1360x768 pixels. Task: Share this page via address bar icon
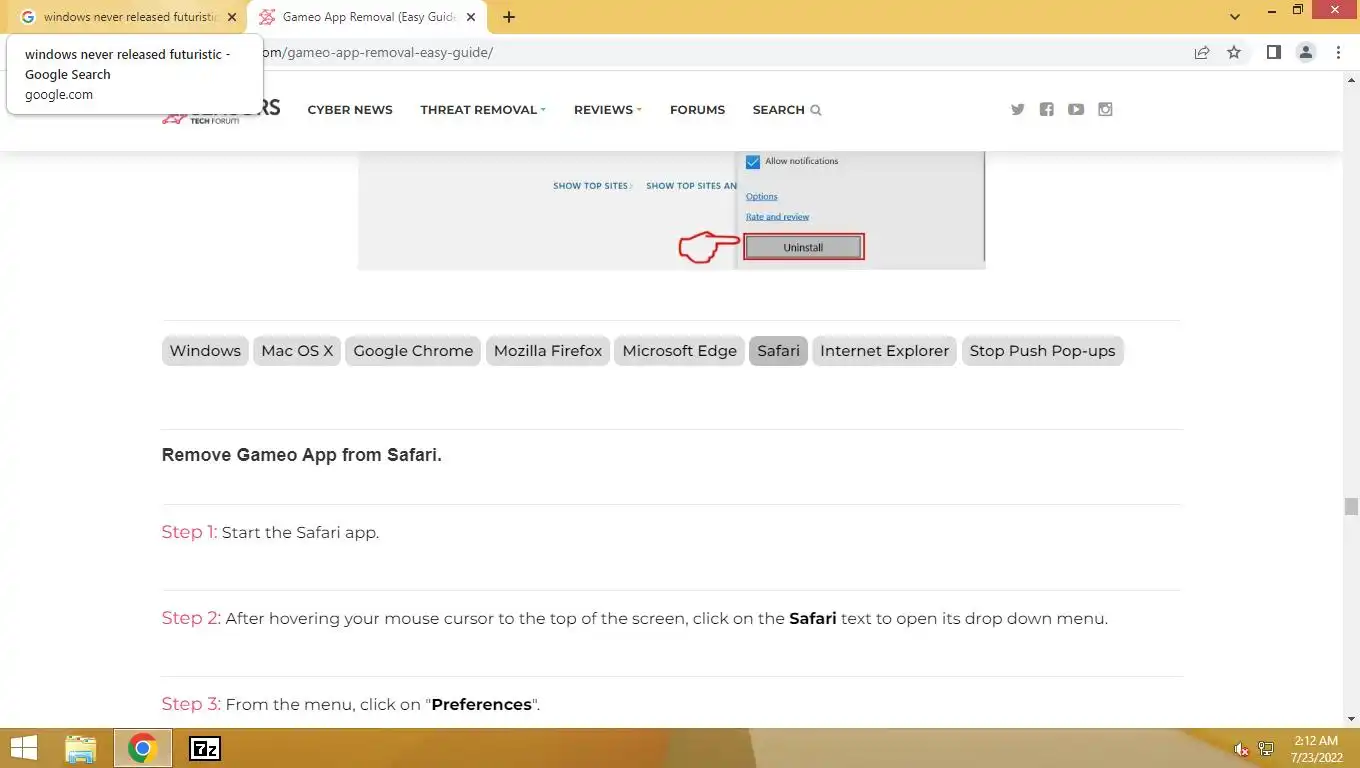coord(1202,52)
